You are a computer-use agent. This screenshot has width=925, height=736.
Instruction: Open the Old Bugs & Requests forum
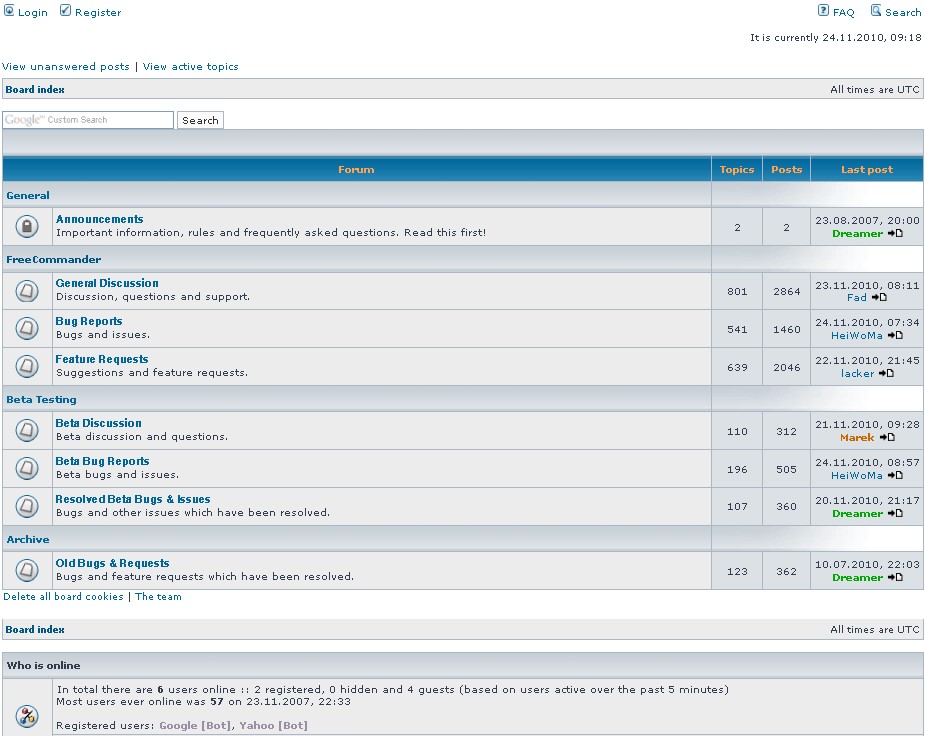[x=112, y=563]
